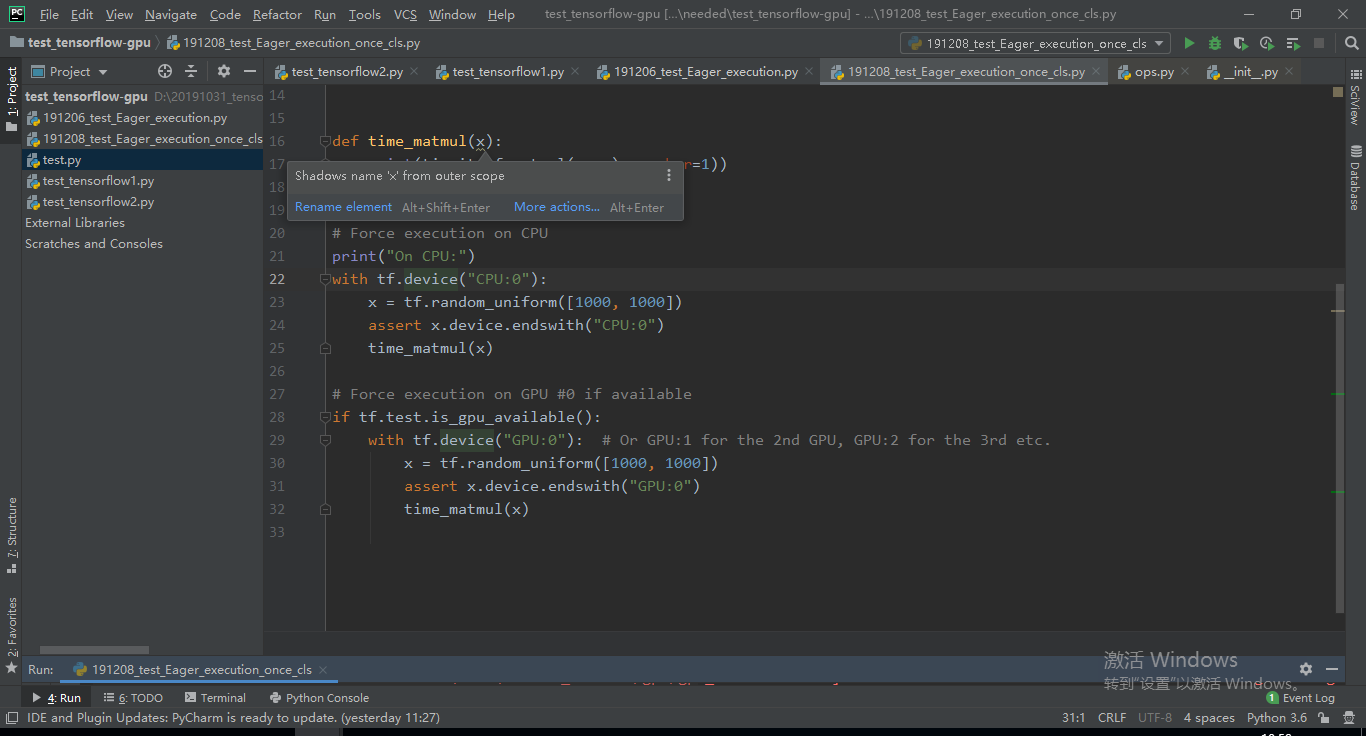Close the __init__.py editor tab

[x=1290, y=72]
